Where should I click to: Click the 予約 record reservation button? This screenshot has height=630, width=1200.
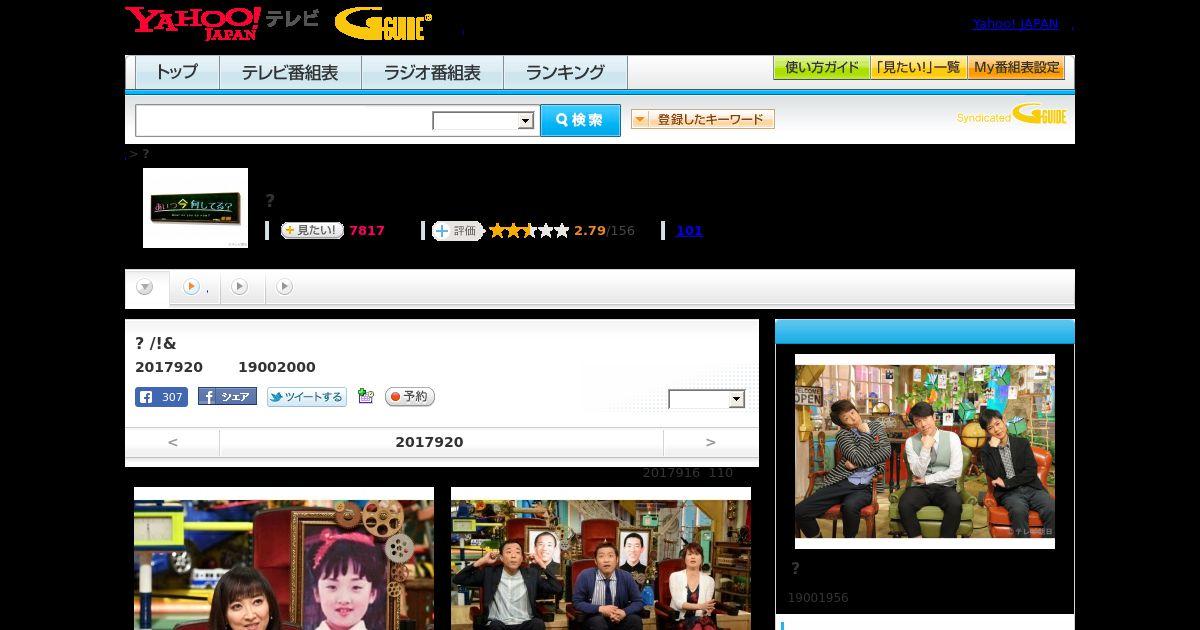pyautogui.click(x=410, y=397)
